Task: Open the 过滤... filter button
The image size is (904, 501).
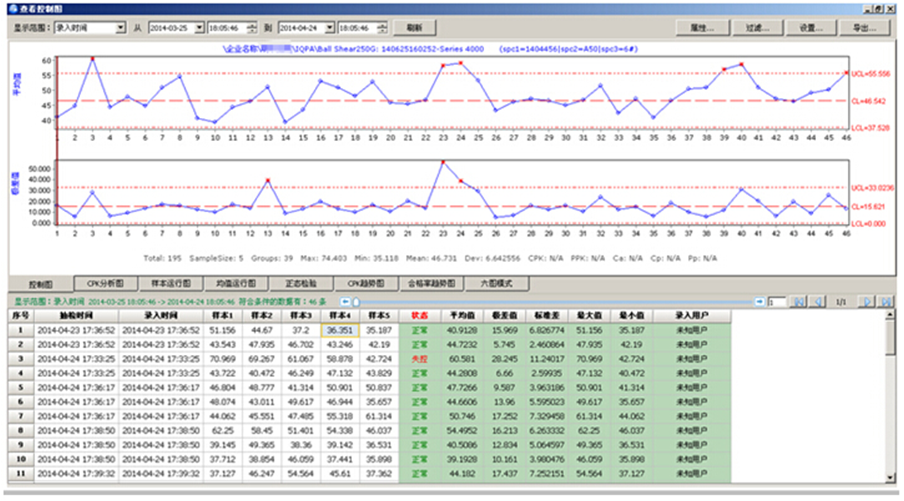Action: 757,28
